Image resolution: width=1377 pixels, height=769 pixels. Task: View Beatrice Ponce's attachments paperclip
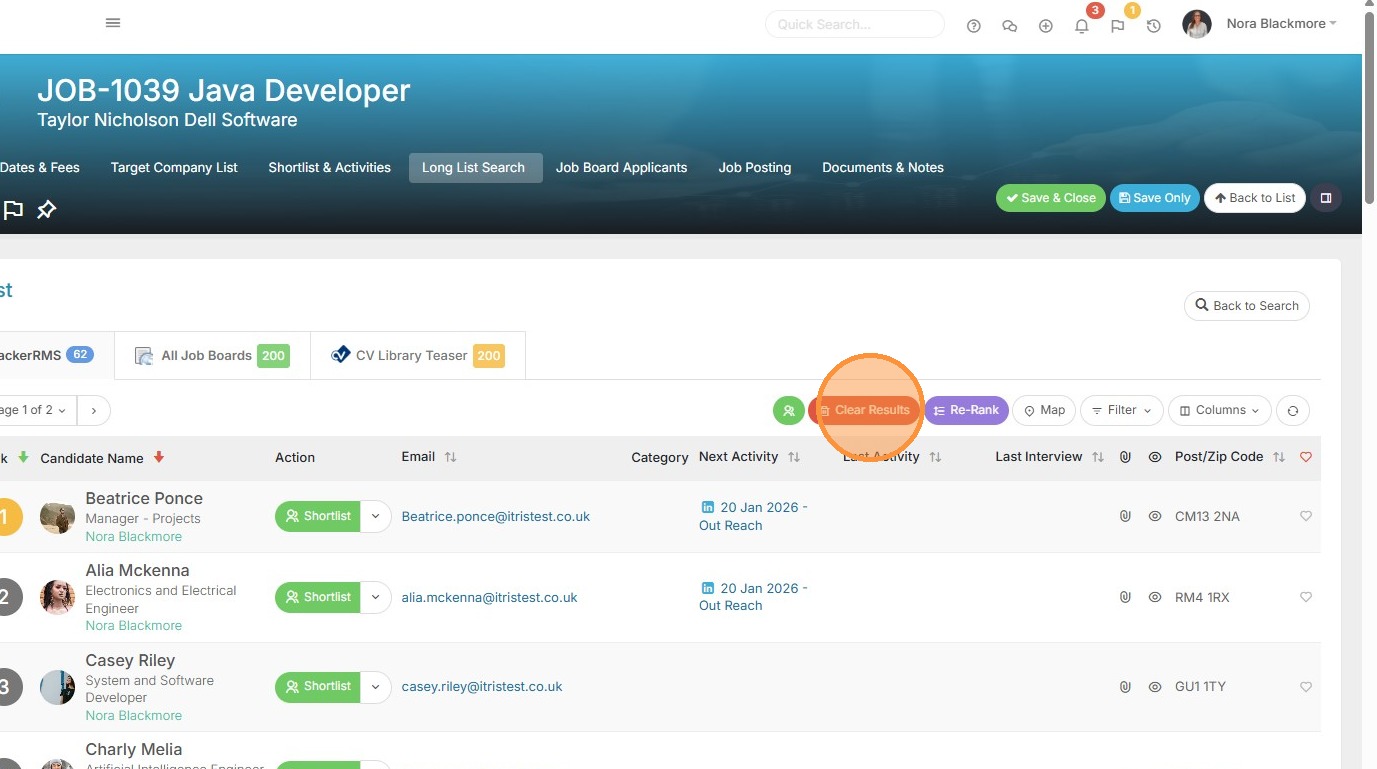[x=1125, y=516]
